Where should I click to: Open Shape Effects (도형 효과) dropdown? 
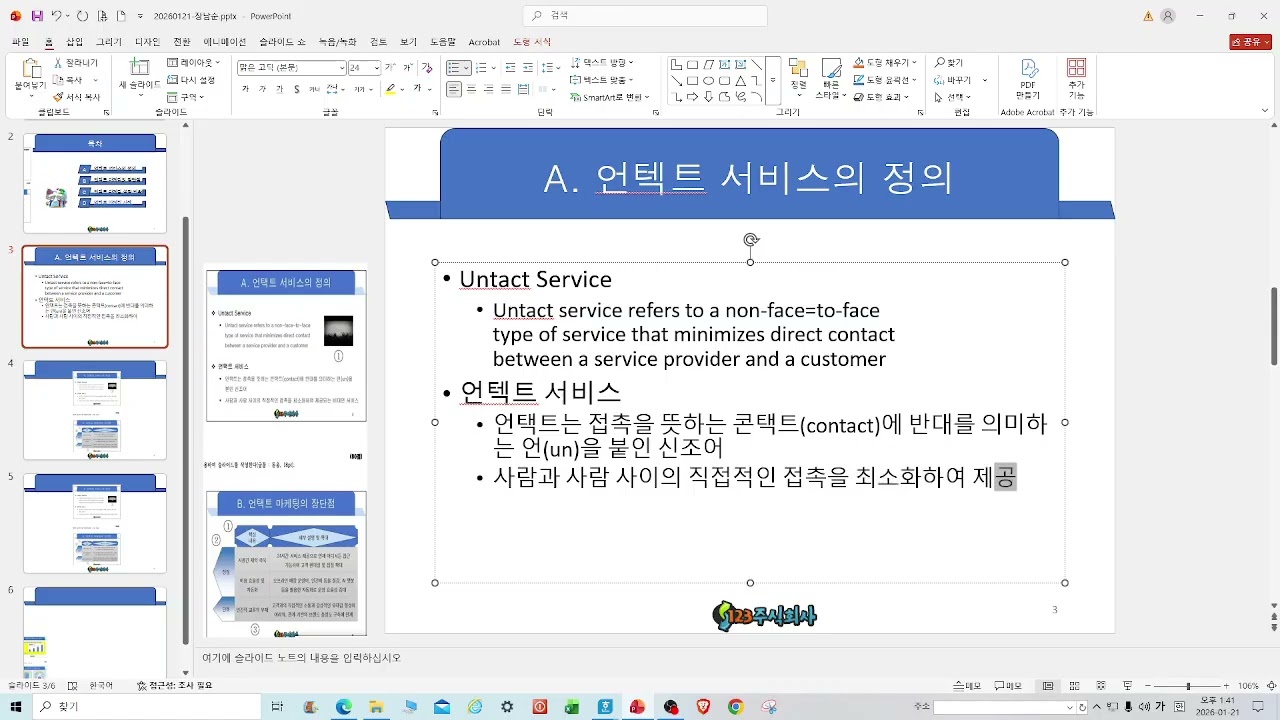pos(881,97)
